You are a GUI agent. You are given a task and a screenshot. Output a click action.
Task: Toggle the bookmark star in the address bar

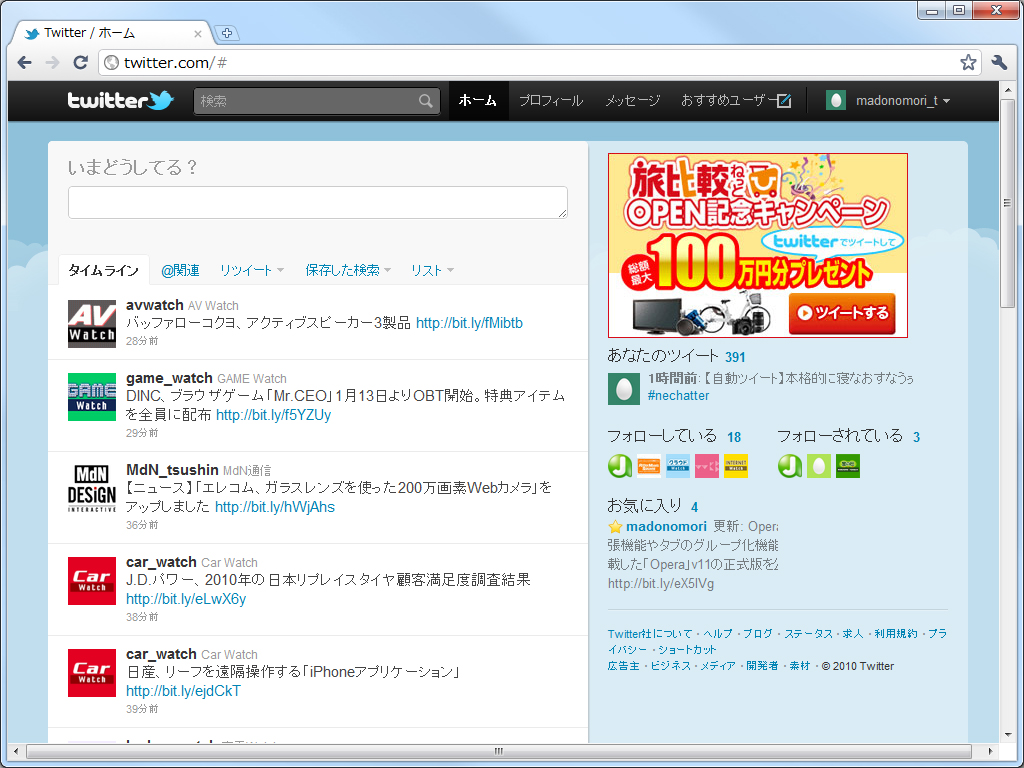(967, 61)
